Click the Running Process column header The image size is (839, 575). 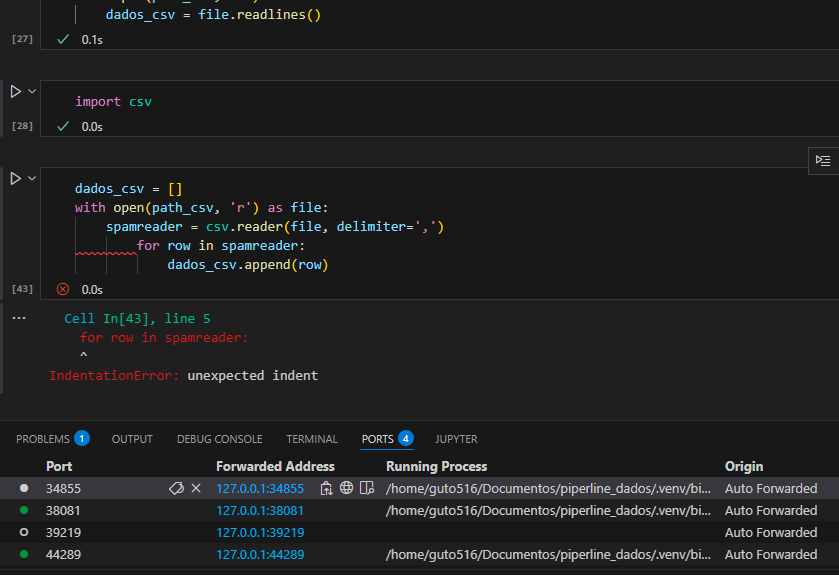click(437, 466)
